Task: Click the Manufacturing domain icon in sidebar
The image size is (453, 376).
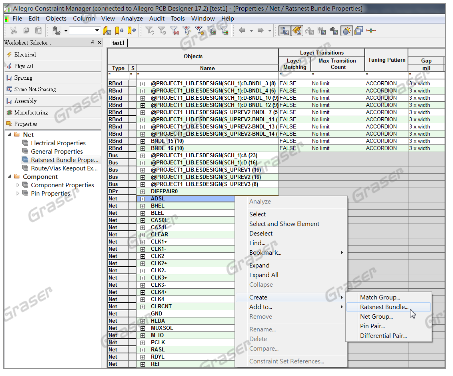Action: coord(9,112)
